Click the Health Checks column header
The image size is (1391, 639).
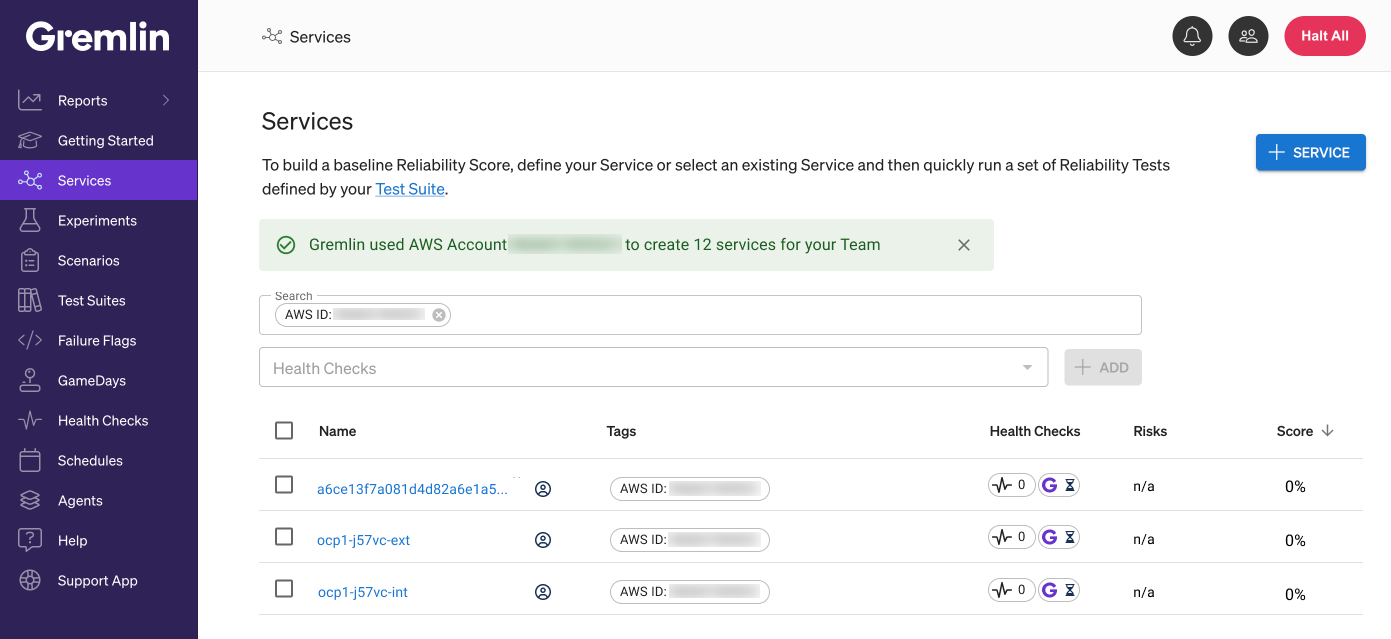pos(1035,431)
